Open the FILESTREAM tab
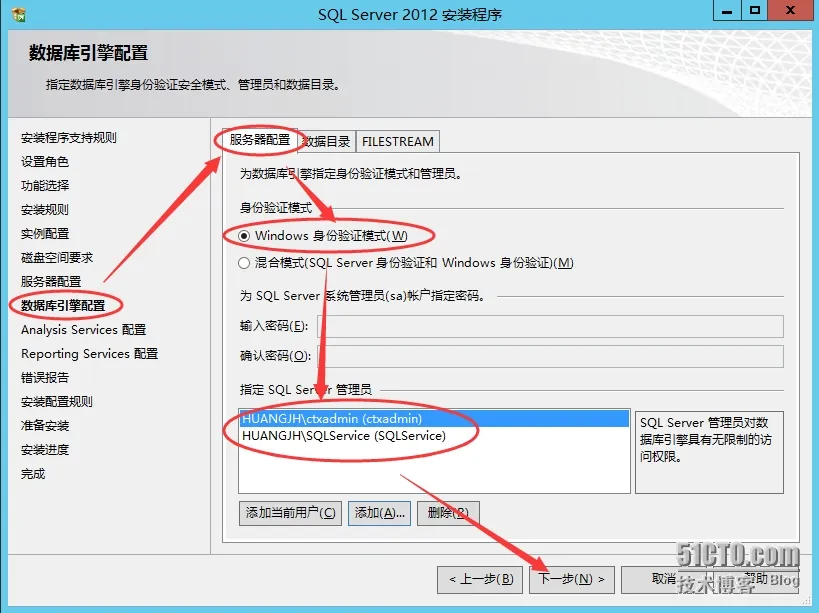The width and height of the screenshot is (819, 613). pos(397,142)
